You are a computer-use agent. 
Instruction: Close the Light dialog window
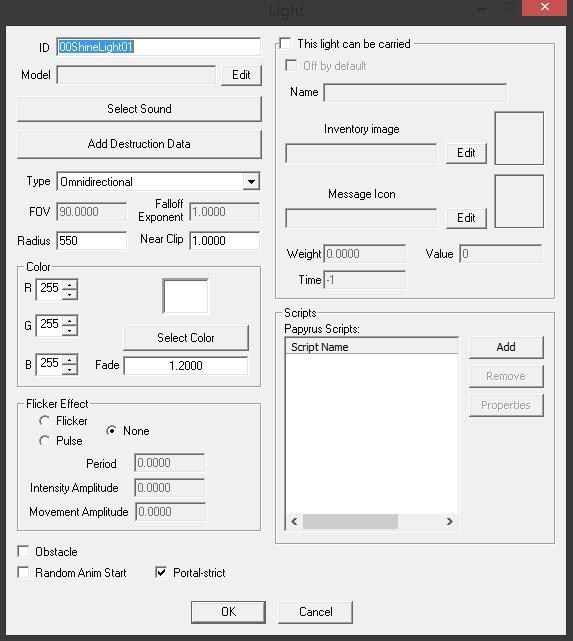point(544,7)
